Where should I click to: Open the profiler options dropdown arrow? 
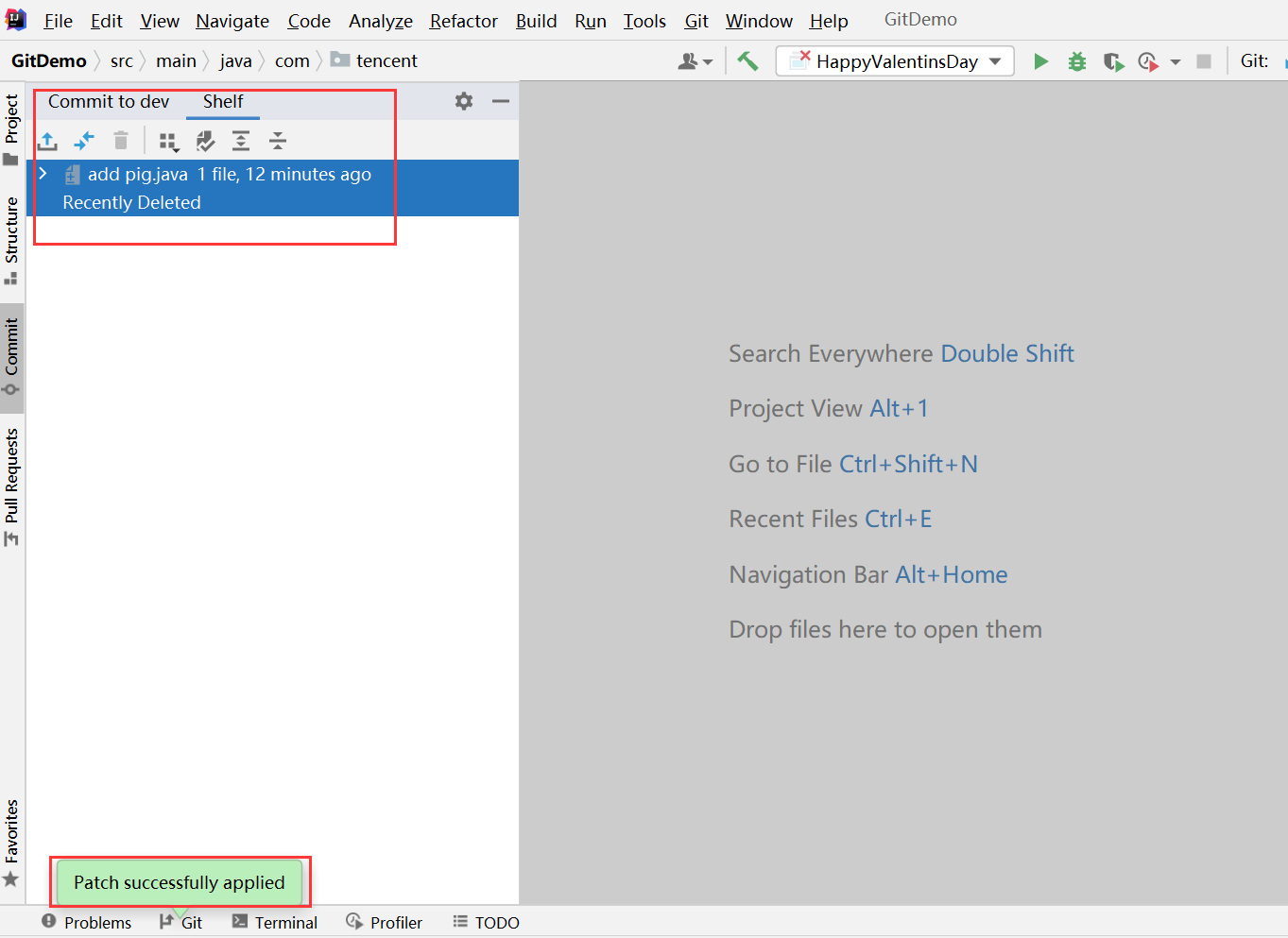[1175, 60]
